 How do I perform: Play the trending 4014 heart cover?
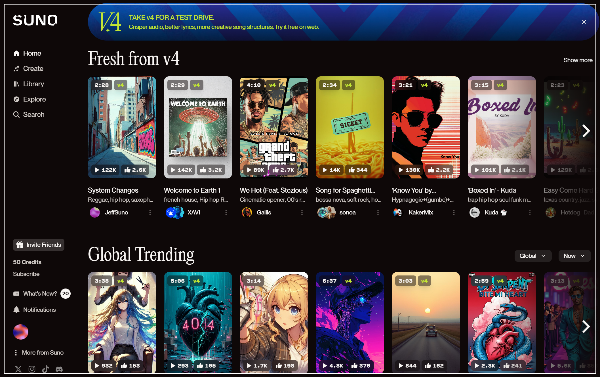point(198,322)
